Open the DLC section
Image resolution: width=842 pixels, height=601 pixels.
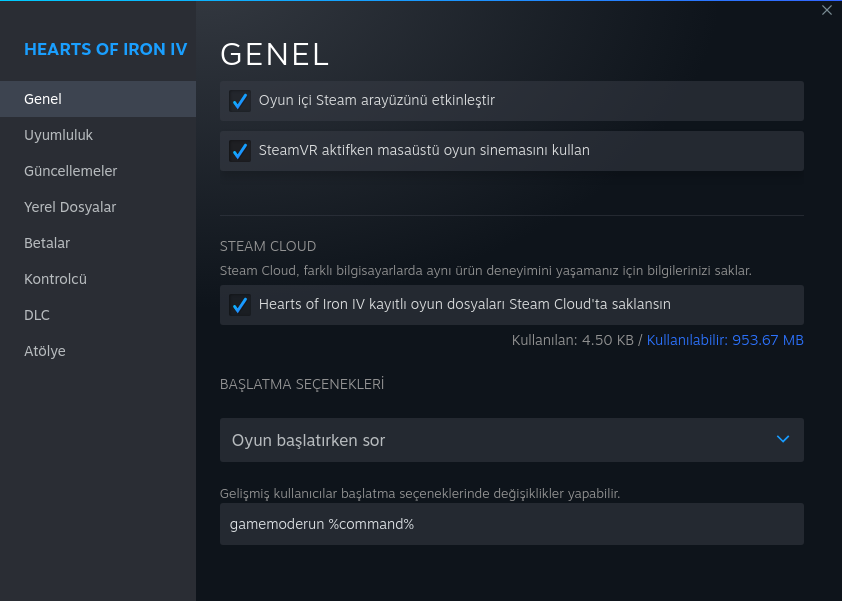(x=37, y=315)
